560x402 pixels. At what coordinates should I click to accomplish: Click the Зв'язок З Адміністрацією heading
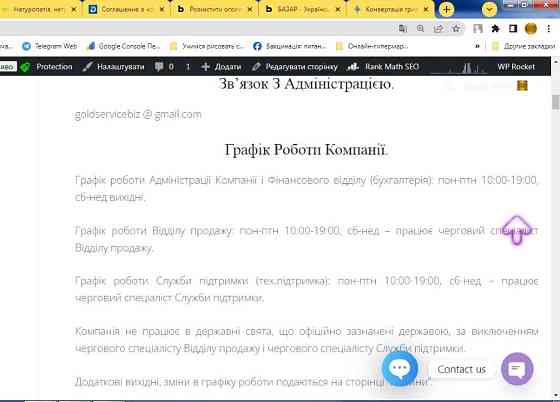[x=306, y=84]
